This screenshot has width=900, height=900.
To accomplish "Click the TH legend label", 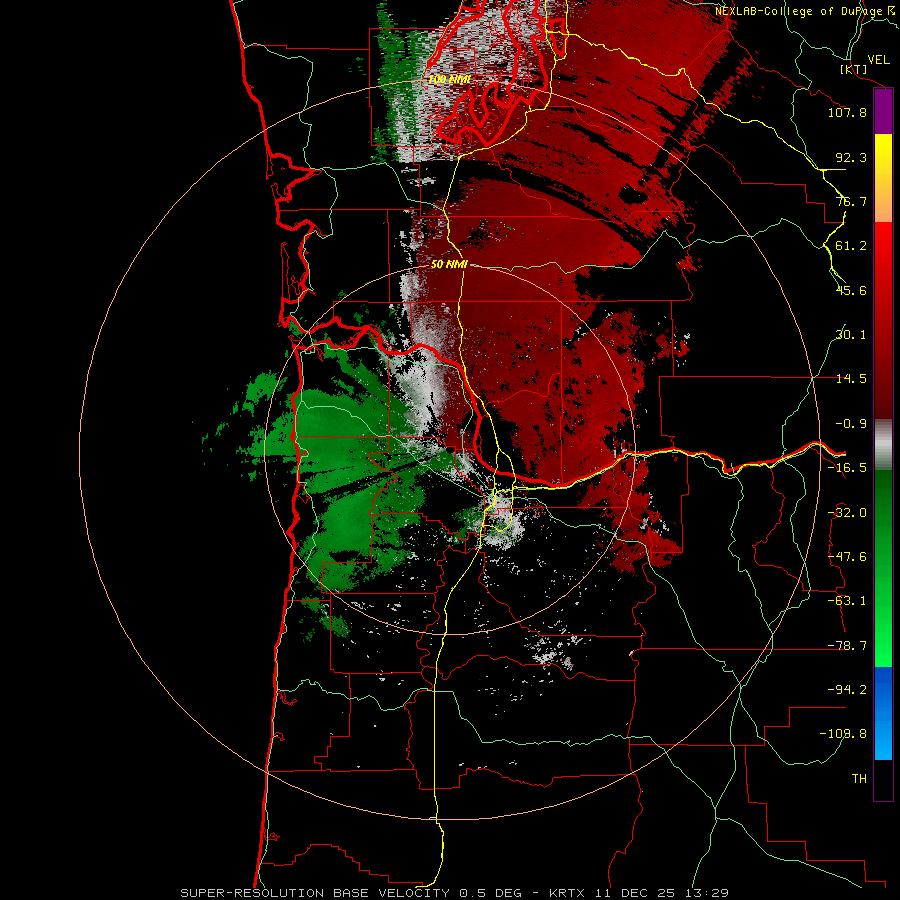I will point(859,779).
